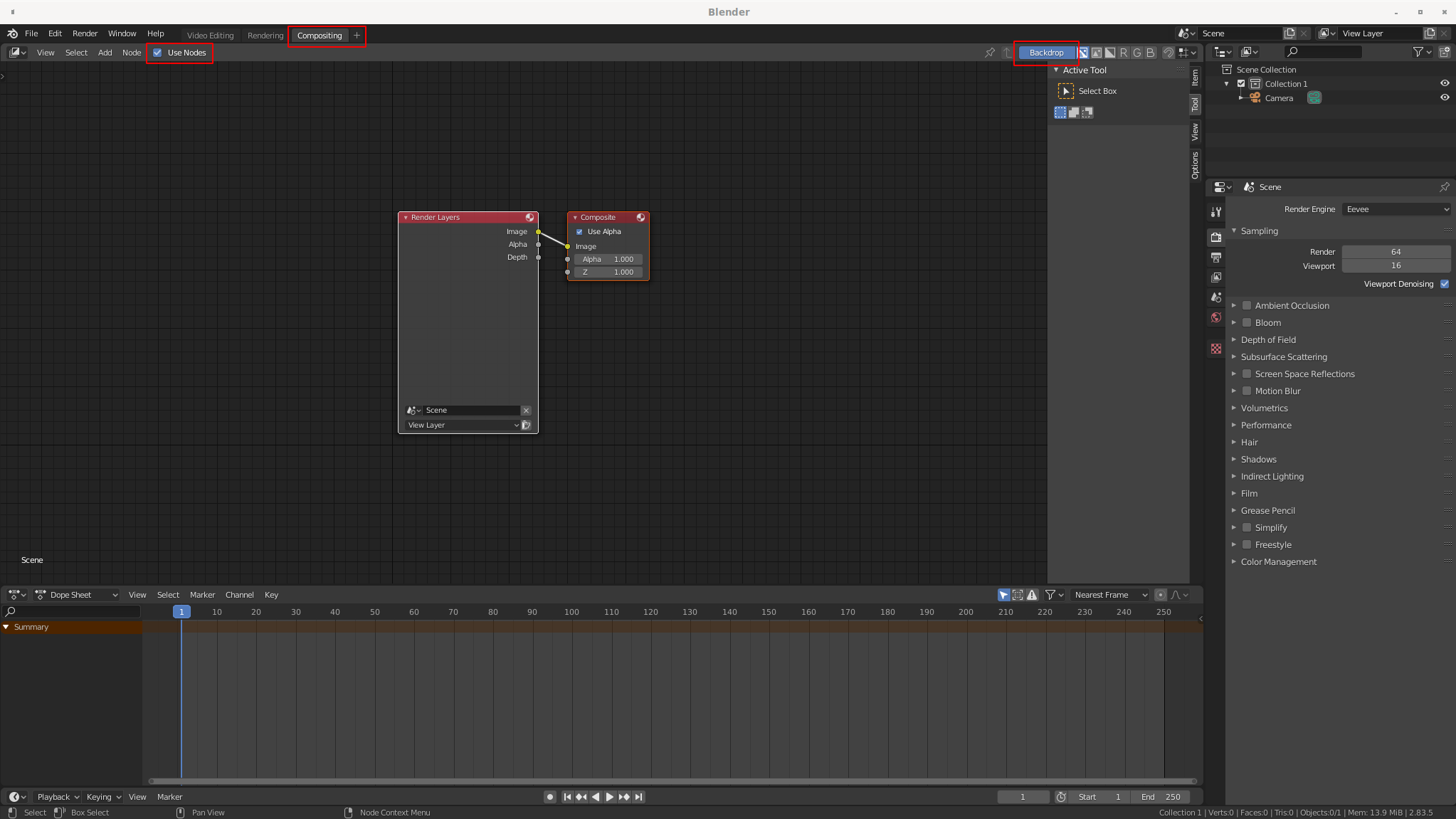The image size is (1456, 819).
Task: Open the Render menu
Action: [85, 33]
